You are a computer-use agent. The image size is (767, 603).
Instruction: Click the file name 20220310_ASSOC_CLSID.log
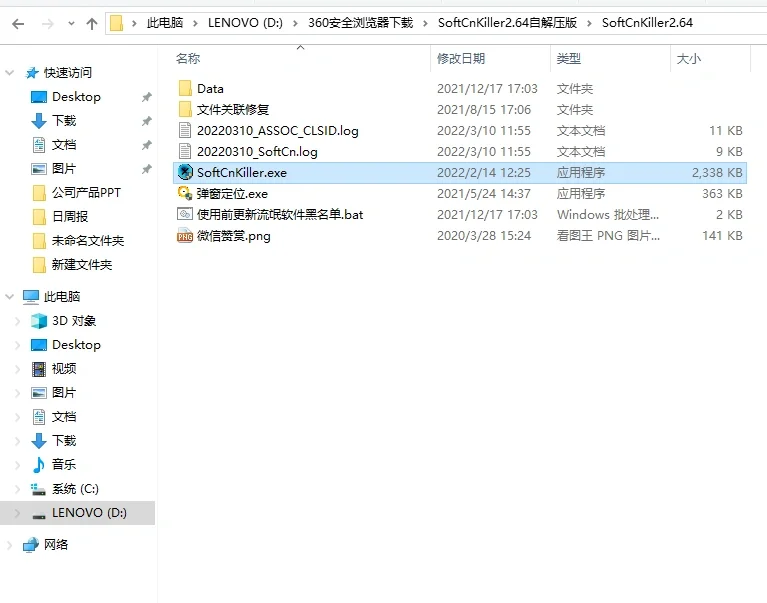(278, 131)
